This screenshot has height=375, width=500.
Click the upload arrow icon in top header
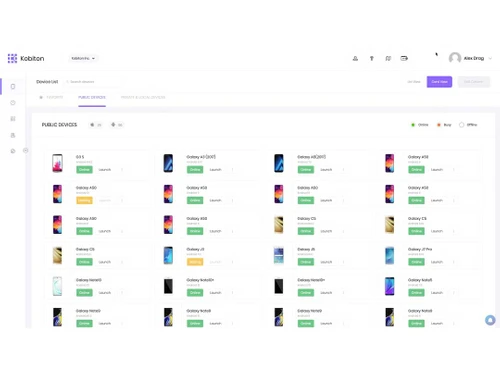click(372, 58)
